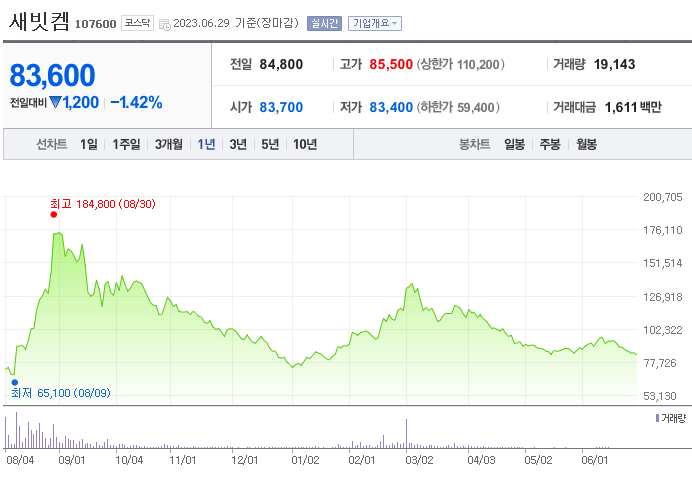Click the stock name 새빗켐

coord(39,22)
